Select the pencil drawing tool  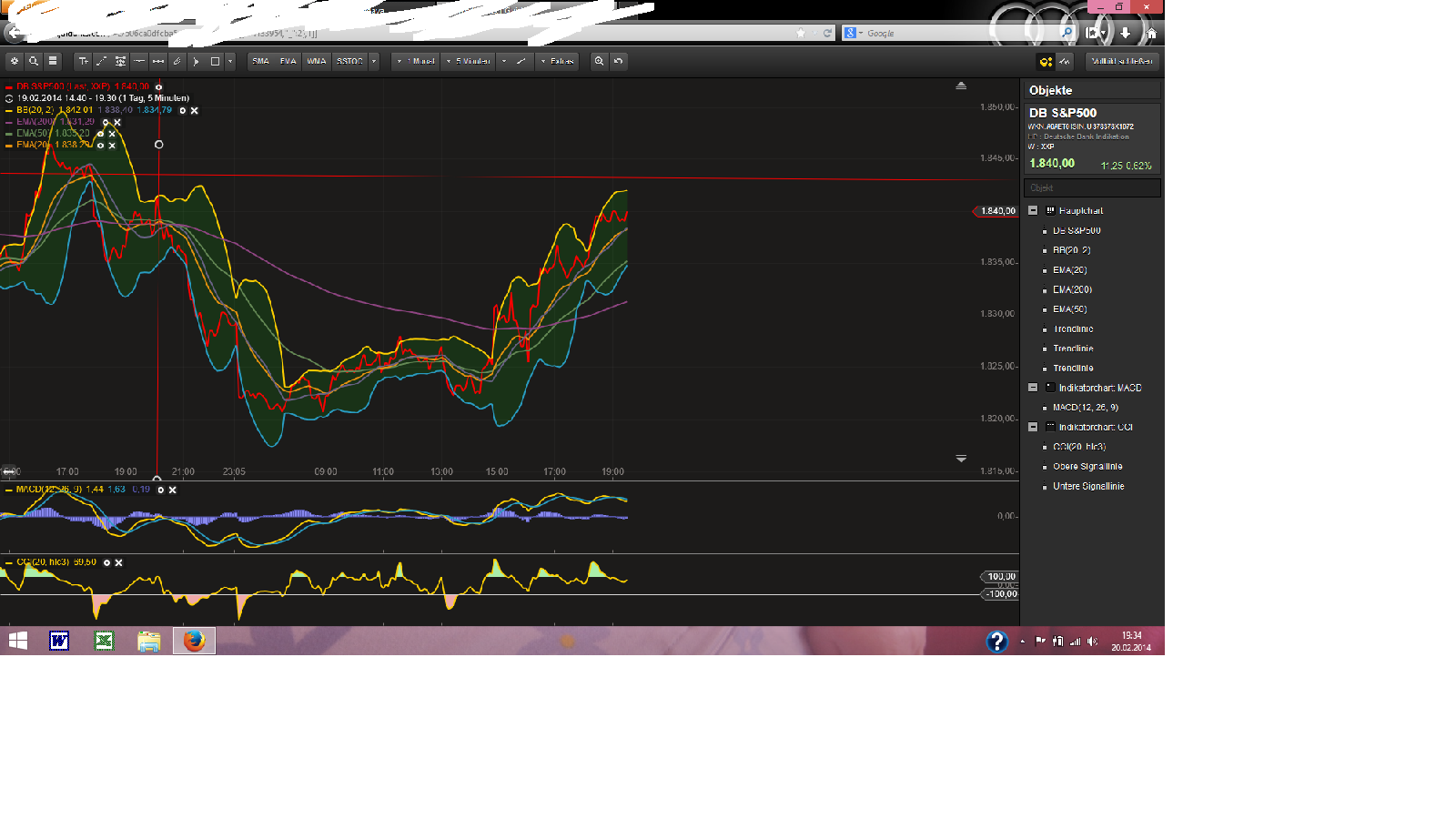[177, 61]
